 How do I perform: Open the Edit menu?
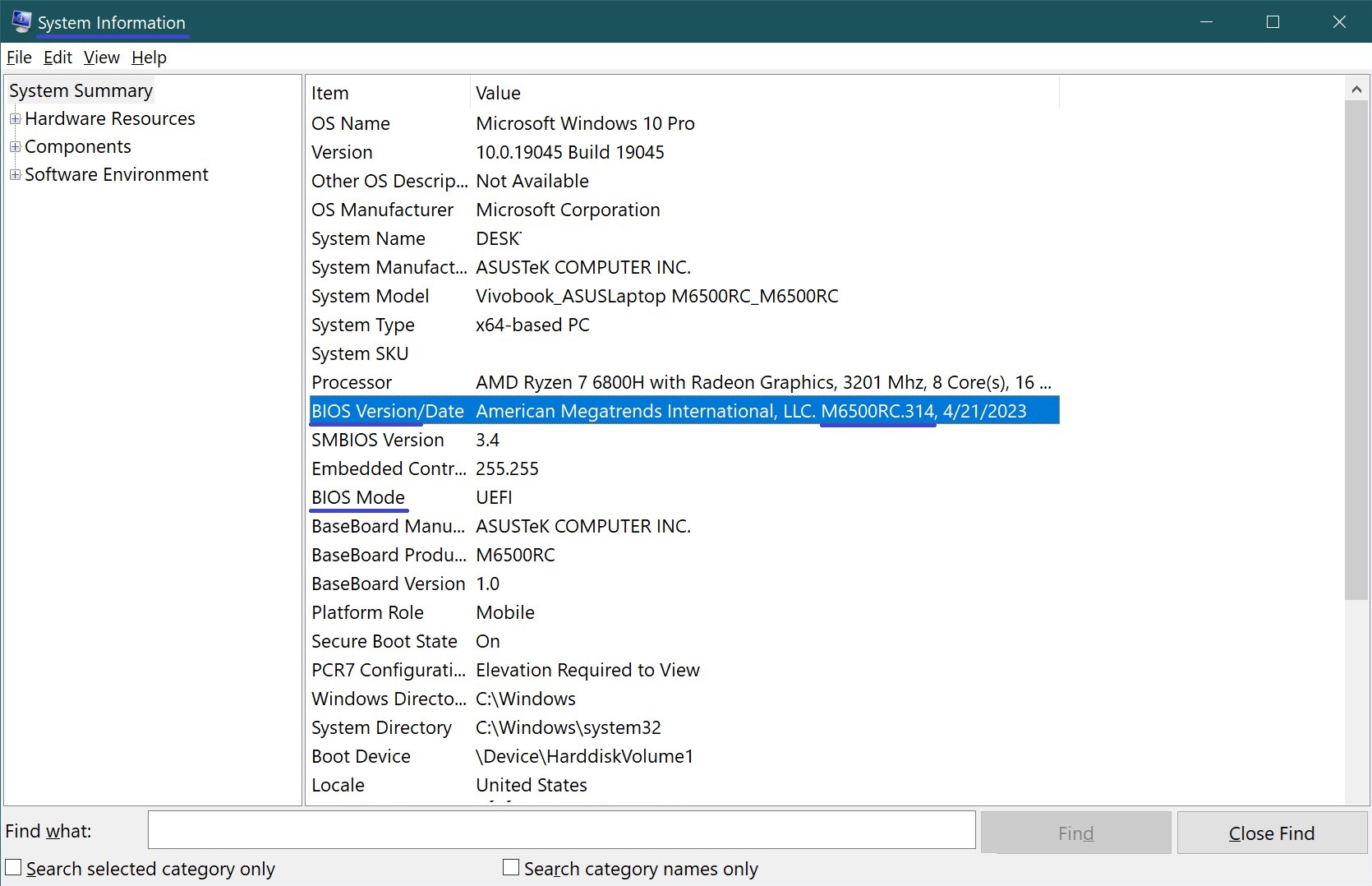click(x=58, y=58)
